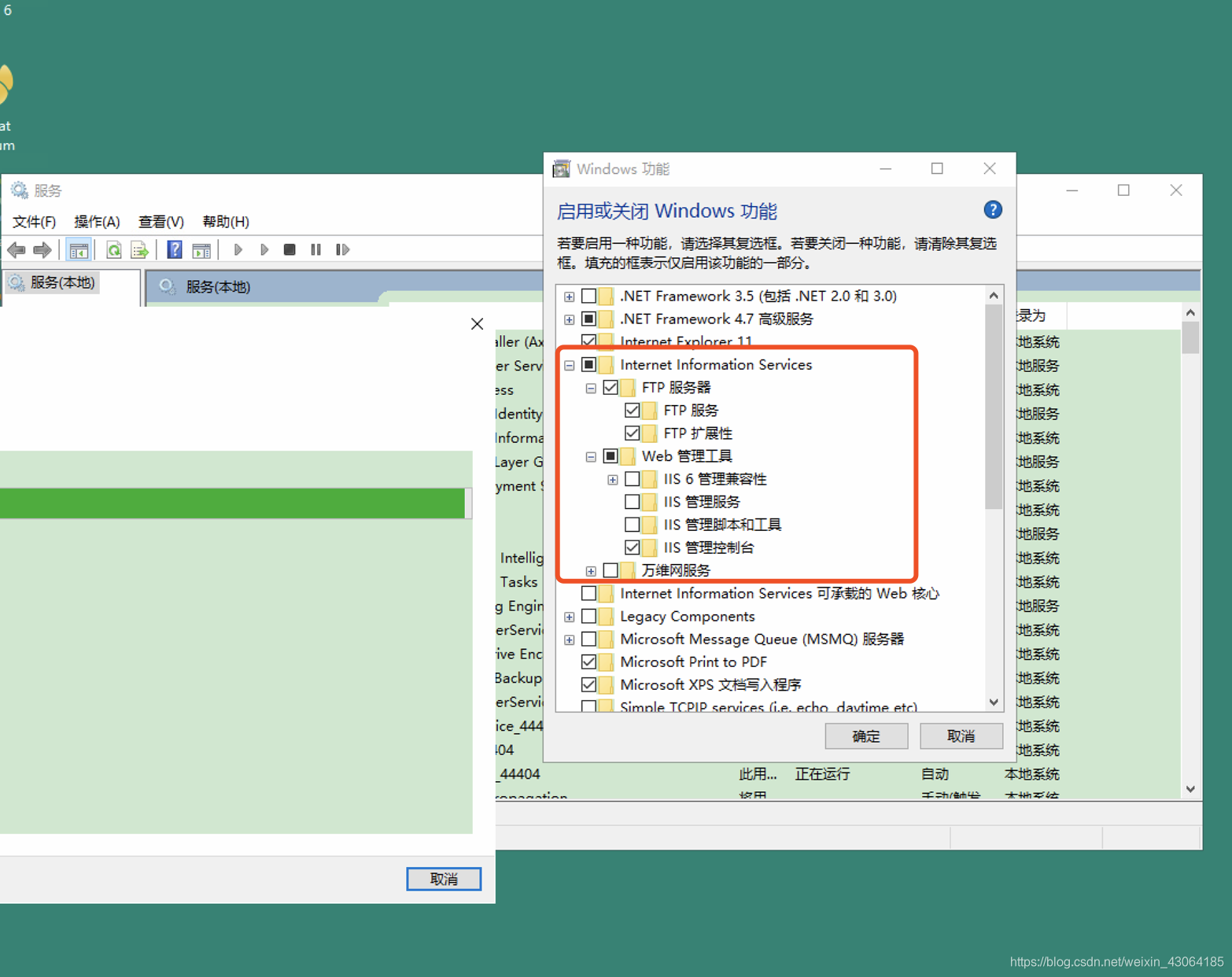This screenshot has width=1232, height=977.
Task: Check IIS 管理服务 checkbox
Action: (632, 502)
